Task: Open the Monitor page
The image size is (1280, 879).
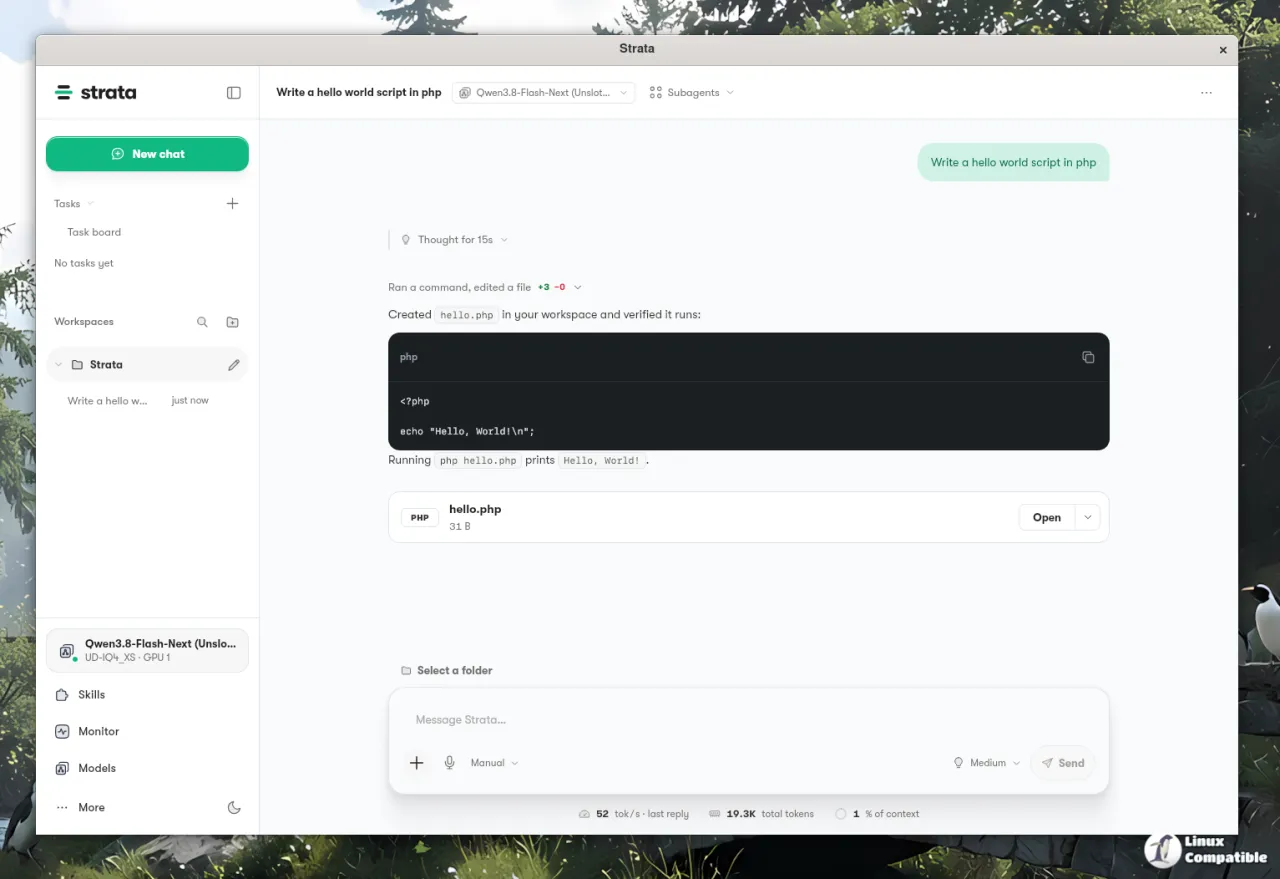Action: point(148,732)
